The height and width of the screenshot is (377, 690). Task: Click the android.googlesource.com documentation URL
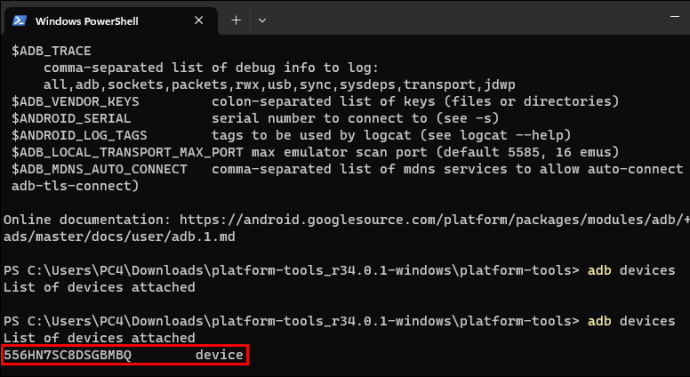tap(435, 220)
